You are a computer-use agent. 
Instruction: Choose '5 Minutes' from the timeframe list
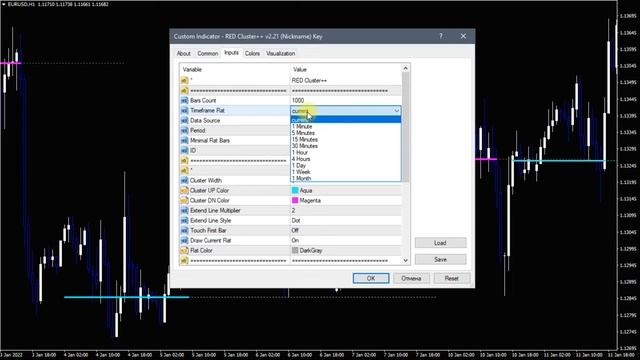pos(346,133)
